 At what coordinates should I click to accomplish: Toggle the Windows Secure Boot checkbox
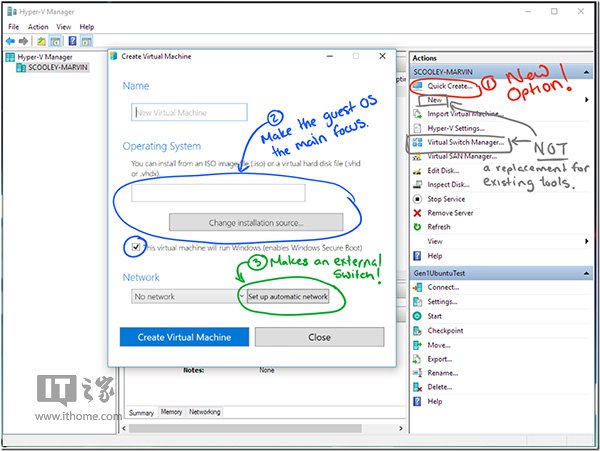click(x=135, y=247)
